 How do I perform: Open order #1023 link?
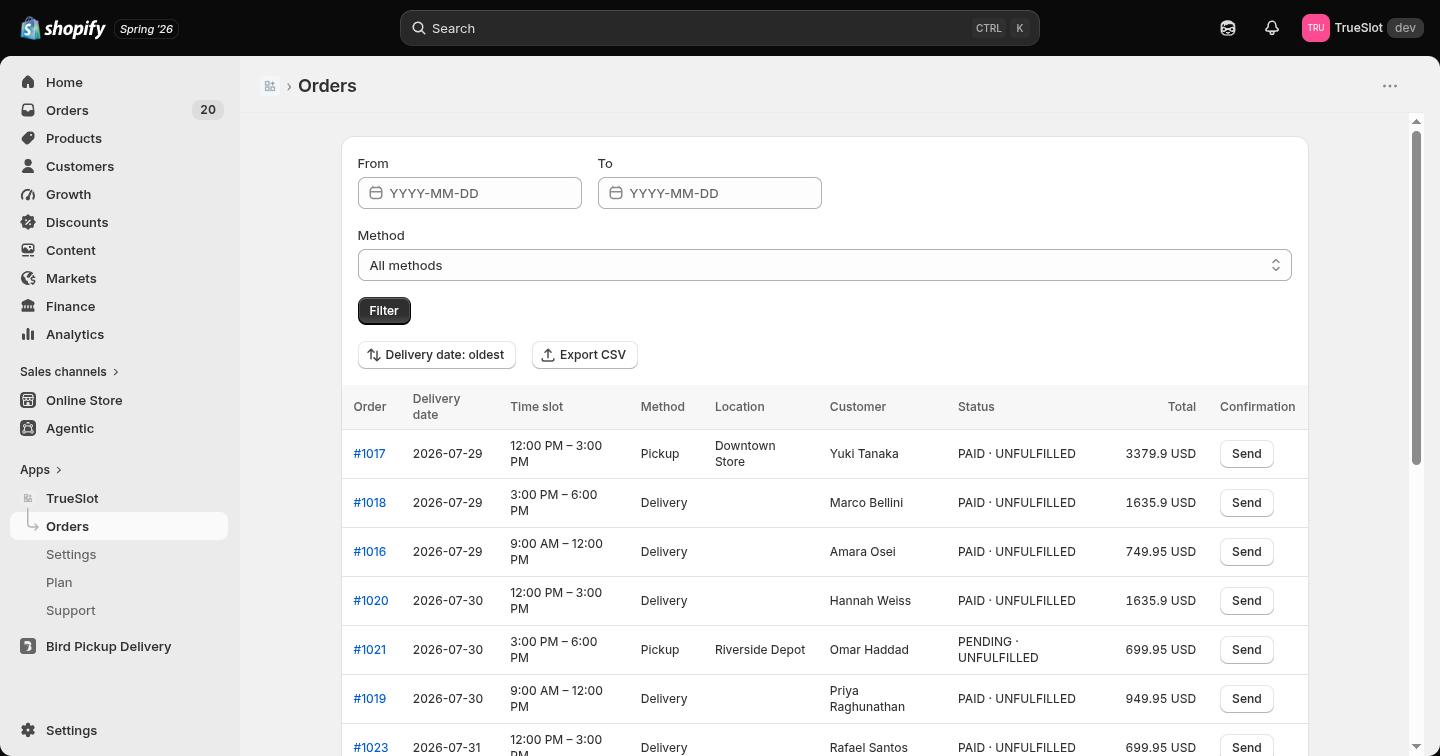(x=370, y=748)
